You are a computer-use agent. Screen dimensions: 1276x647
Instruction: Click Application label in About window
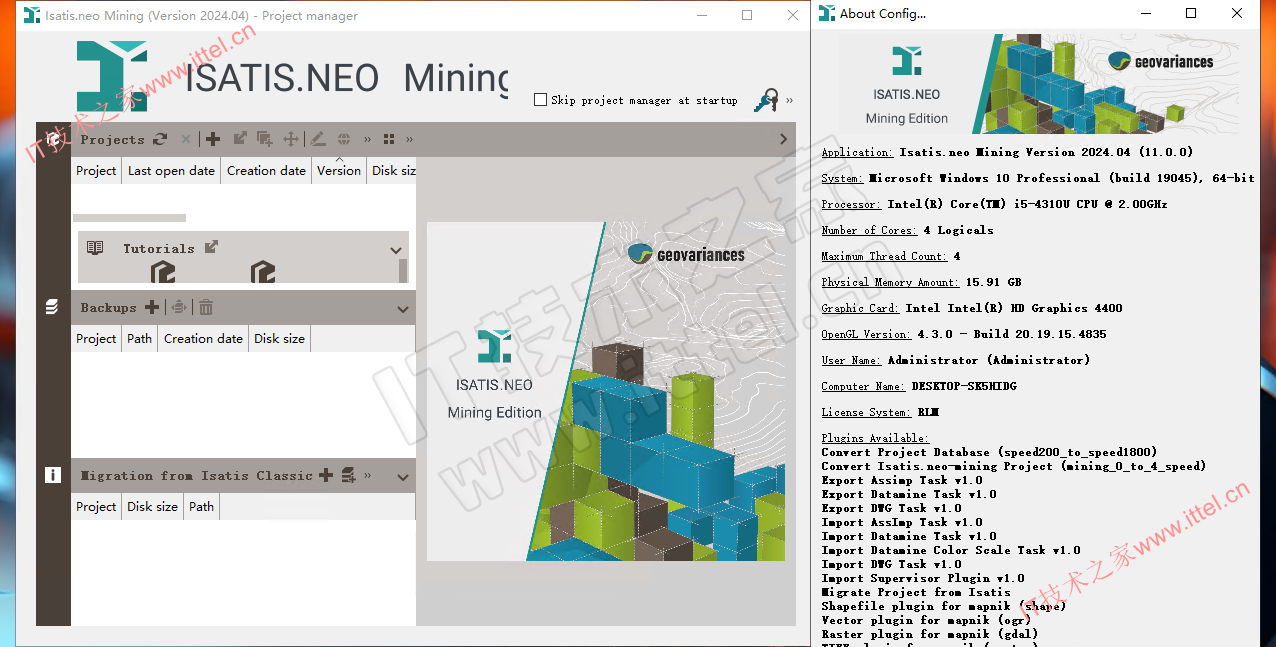(x=857, y=152)
